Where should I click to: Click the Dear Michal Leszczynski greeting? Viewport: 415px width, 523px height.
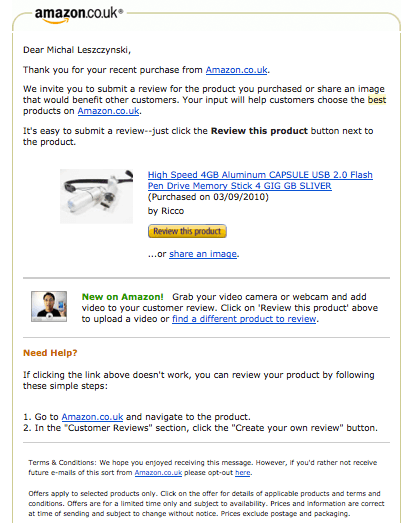tap(77, 50)
